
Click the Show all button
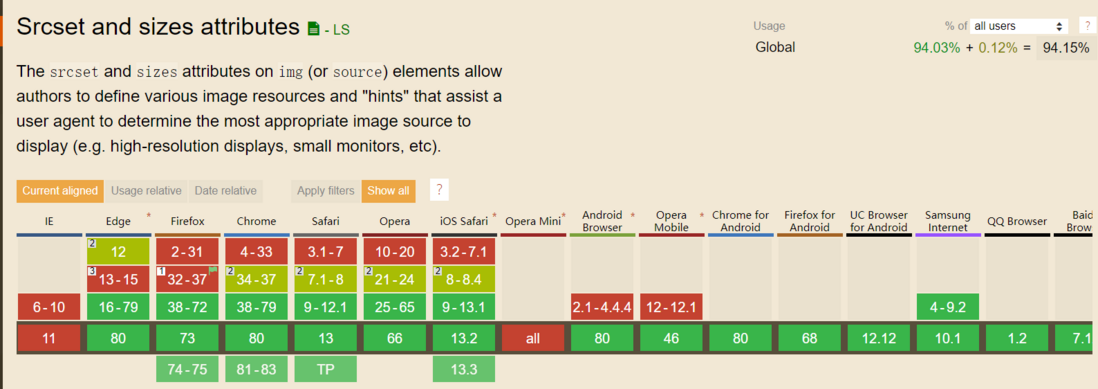click(389, 191)
